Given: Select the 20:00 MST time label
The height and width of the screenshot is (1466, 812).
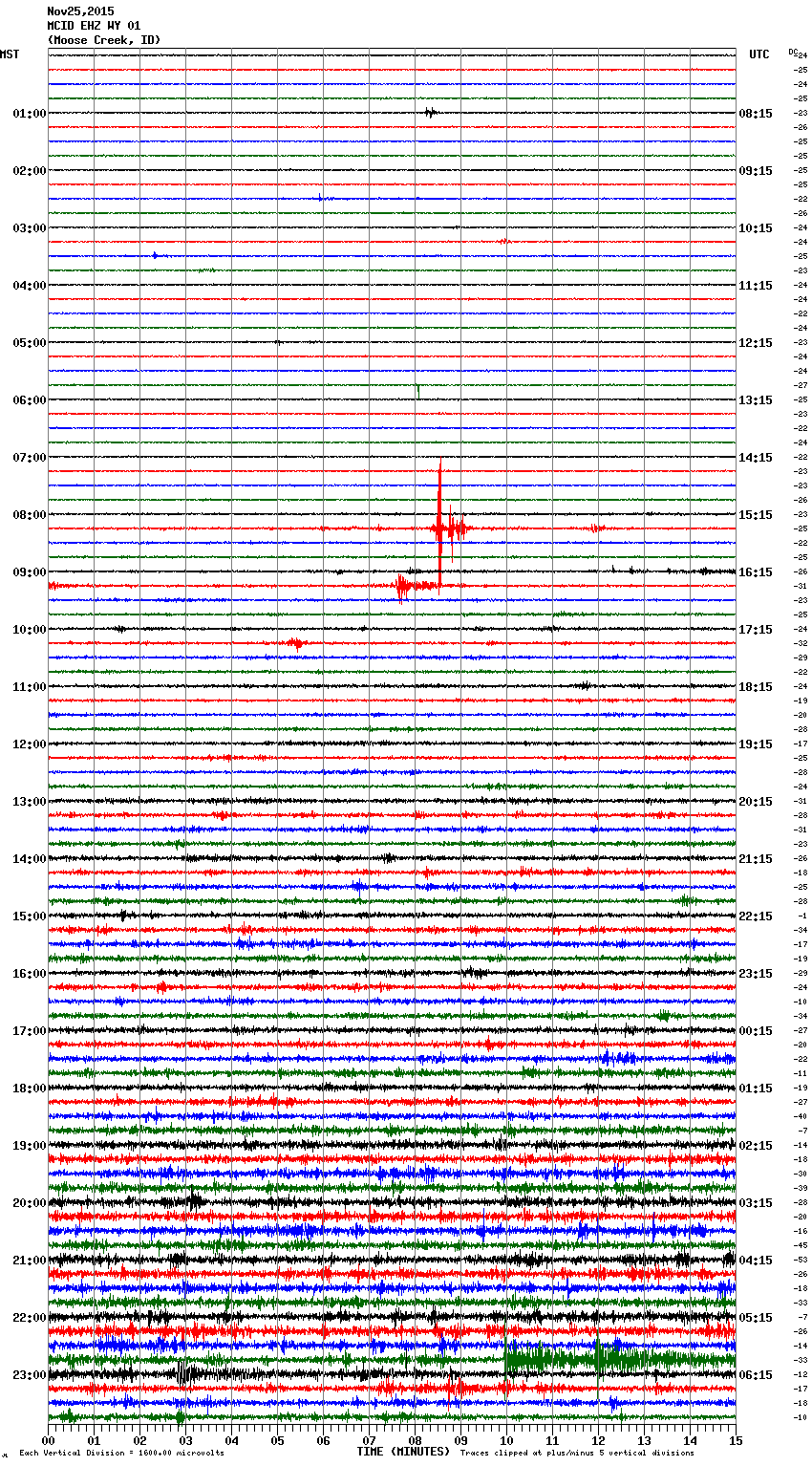Looking at the screenshot, I should tap(30, 1203).
